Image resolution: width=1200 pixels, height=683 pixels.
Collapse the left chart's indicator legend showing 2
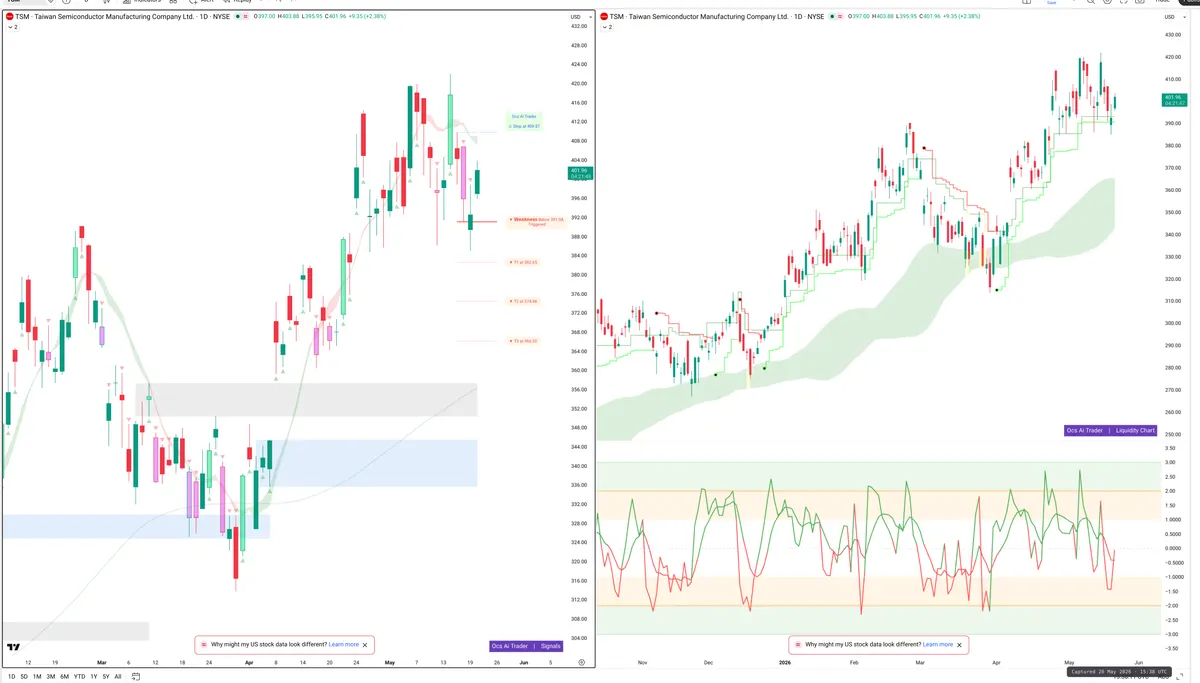pos(13,27)
